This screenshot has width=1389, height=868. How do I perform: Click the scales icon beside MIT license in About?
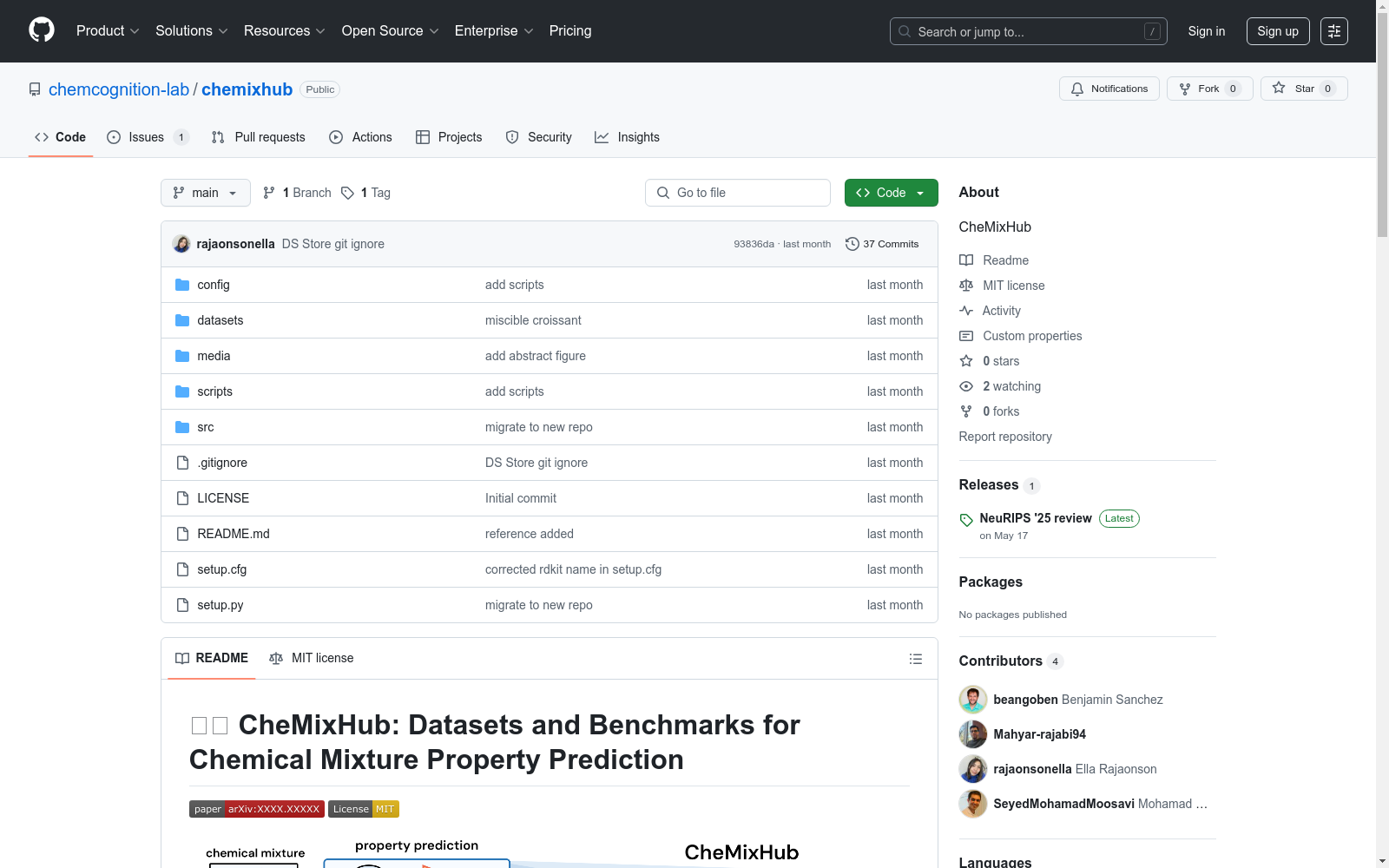[966, 286]
